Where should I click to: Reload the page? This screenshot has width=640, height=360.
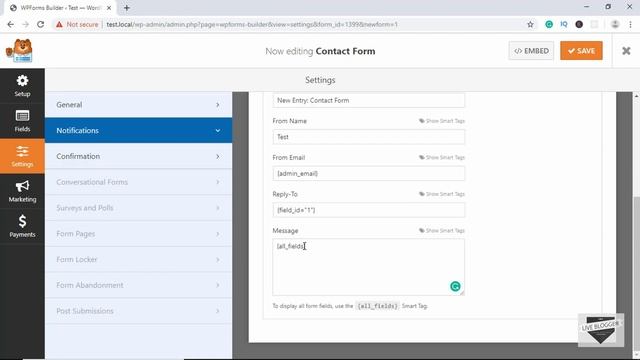40,24
